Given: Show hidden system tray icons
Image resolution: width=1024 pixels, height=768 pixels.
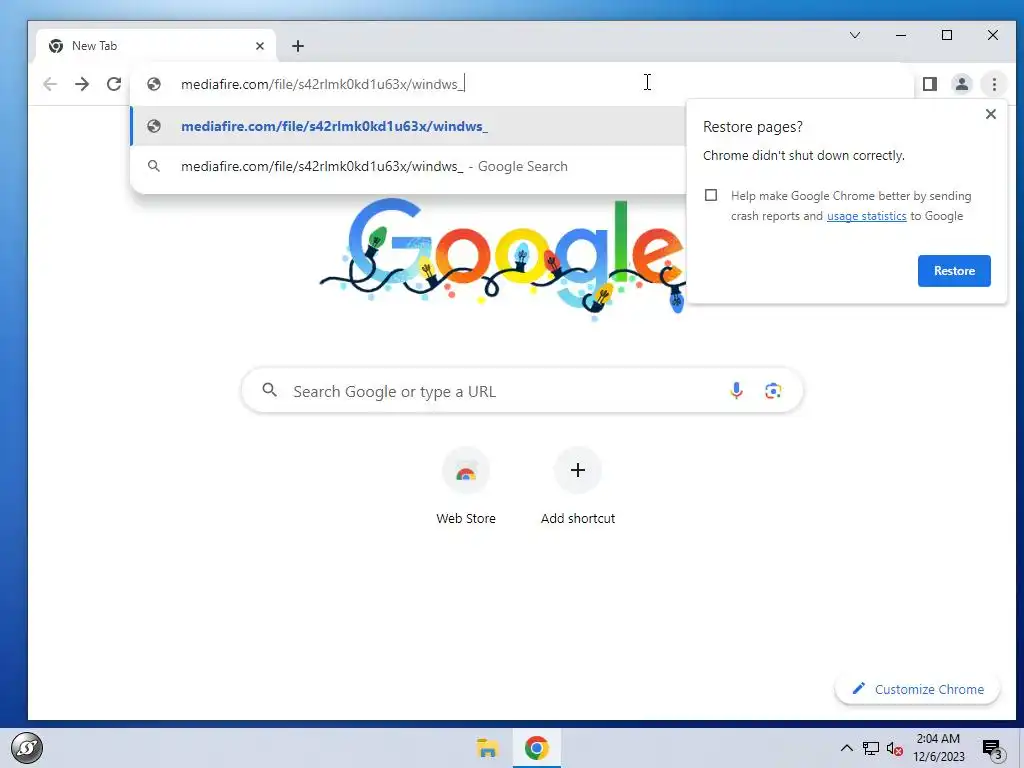Looking at the screenshot, I should tap(846, 748).
